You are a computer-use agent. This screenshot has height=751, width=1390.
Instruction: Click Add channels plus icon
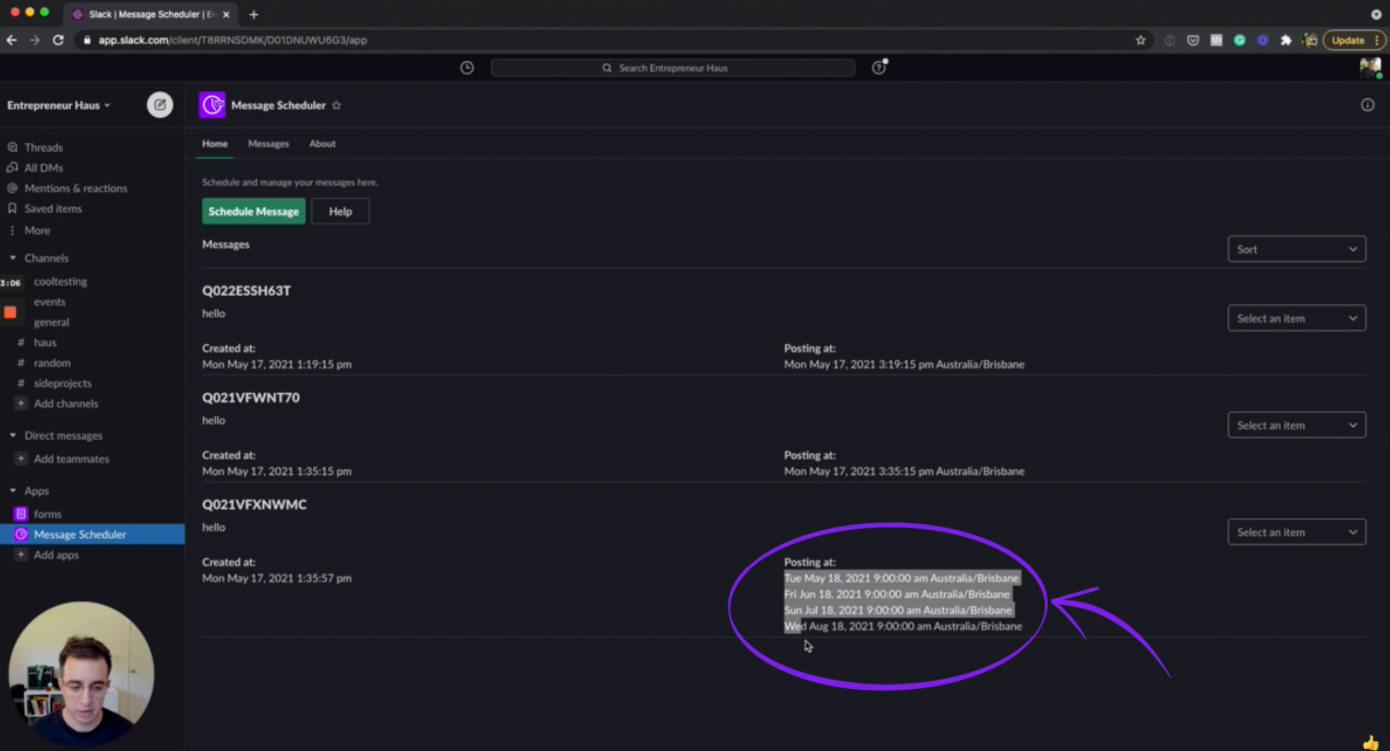pos(20,403)
